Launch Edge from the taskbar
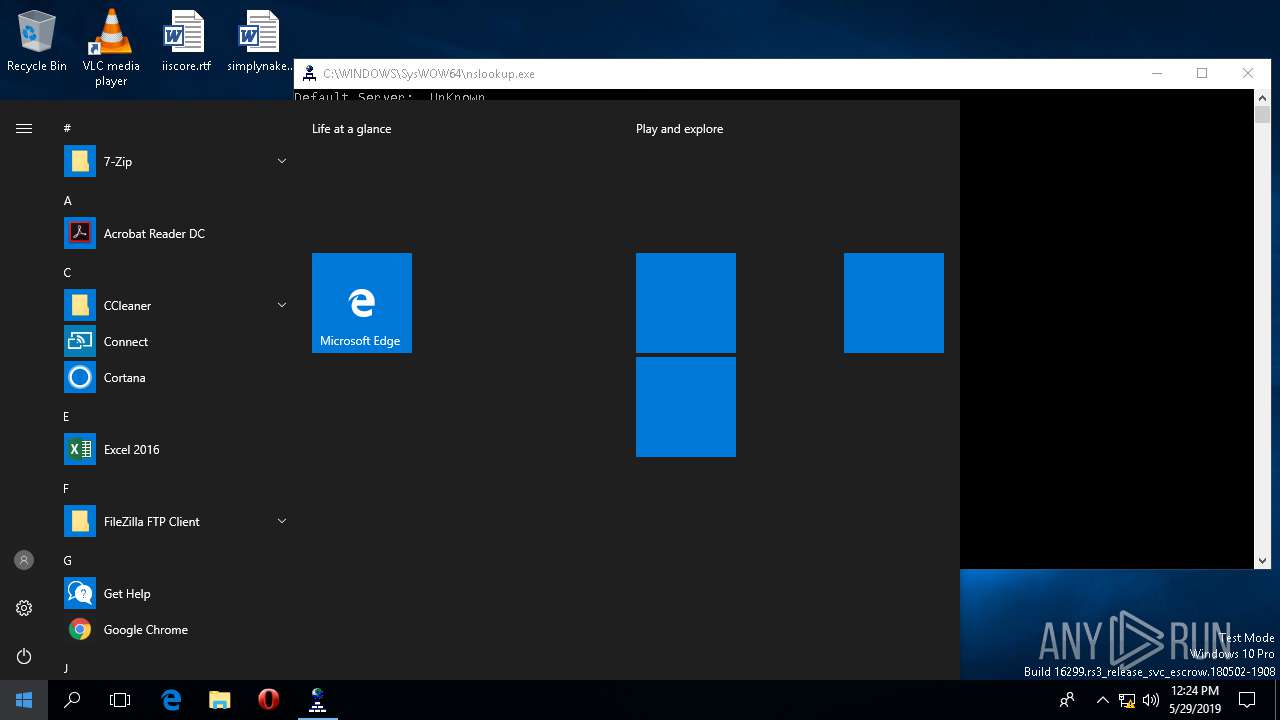The width and height of the screenshot is (1280, 720). (171, 700)
